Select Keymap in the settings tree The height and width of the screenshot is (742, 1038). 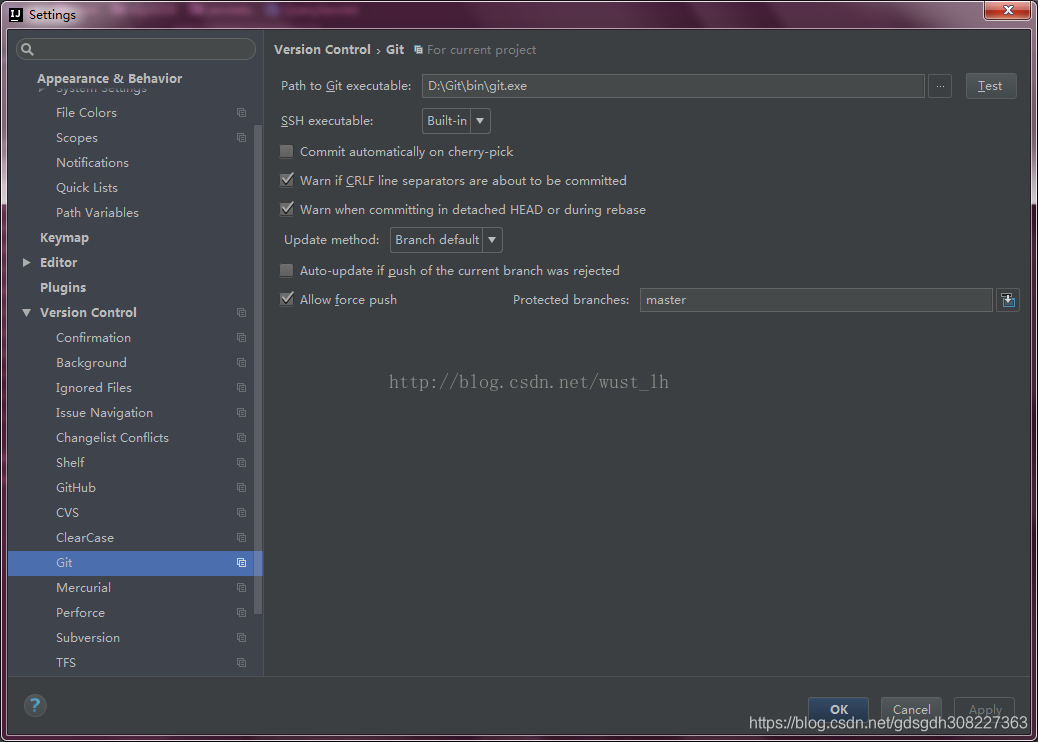(x=64, y=238)
